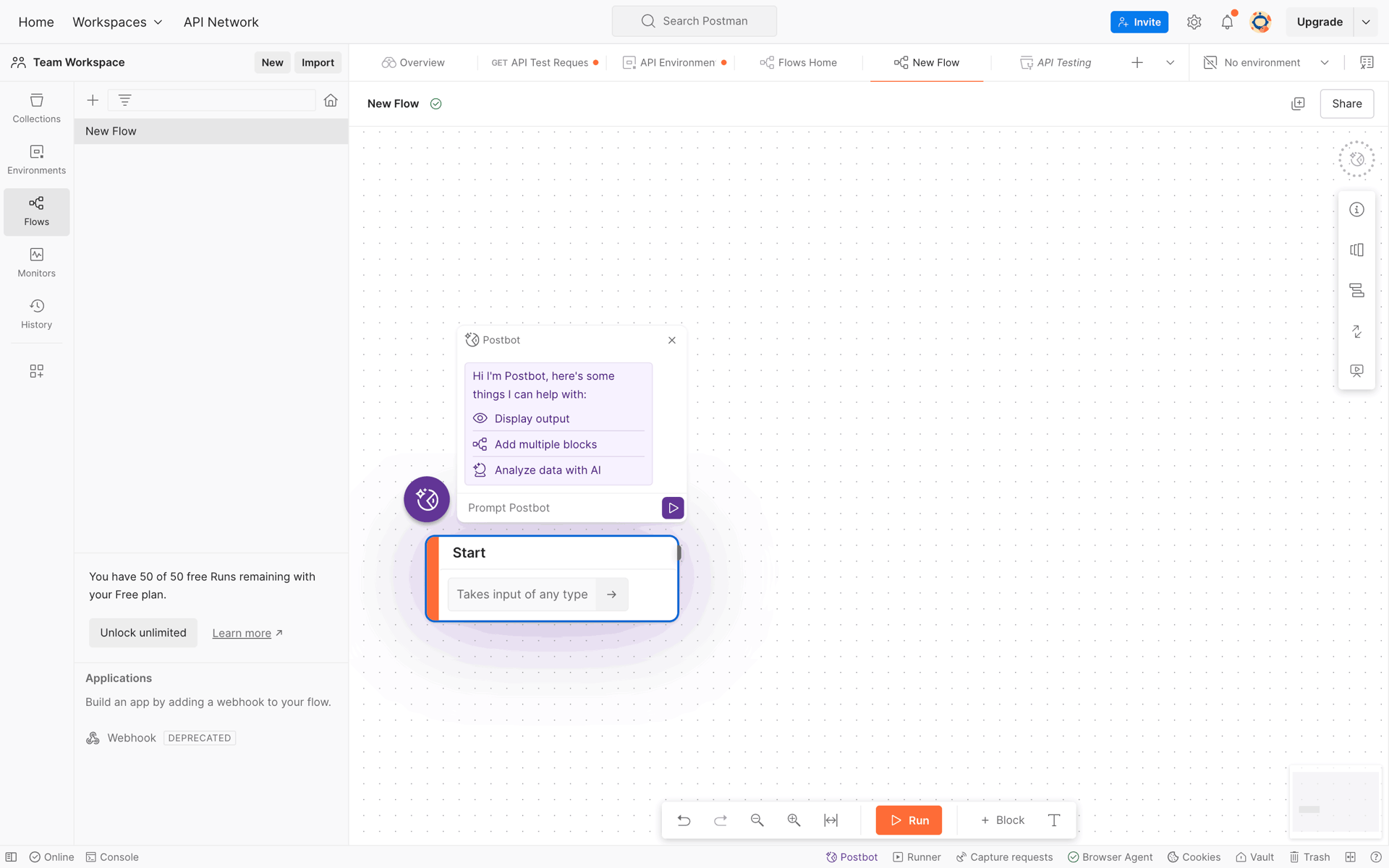Screen dimensions: 1389x868
Task: Select Flows in the sidebar
Action: [x=36, y=211]
